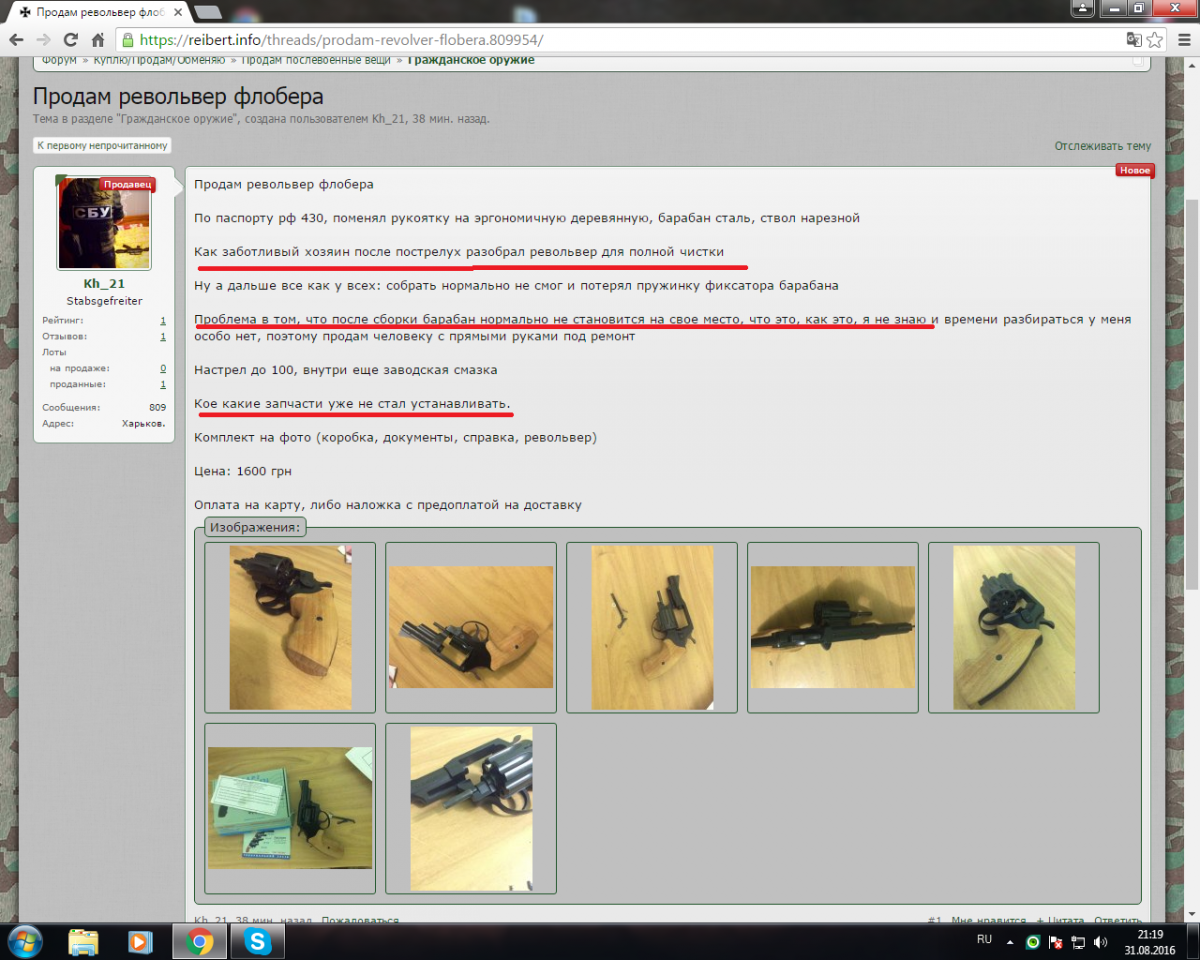
Task: Open a new browser tab
Action: [x=208, y=12]
